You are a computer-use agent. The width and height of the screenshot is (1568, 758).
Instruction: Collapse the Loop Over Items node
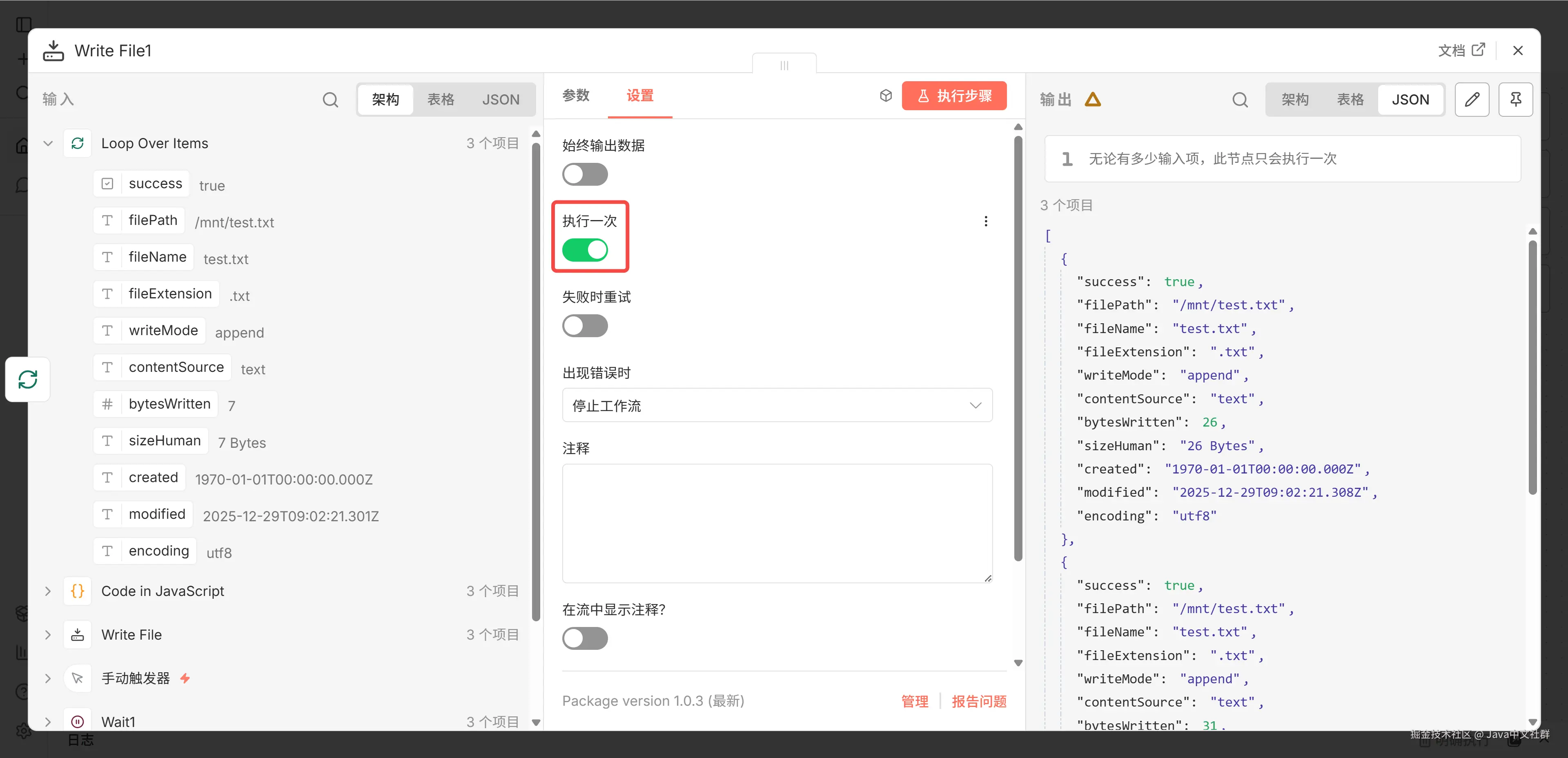[x=48, y=144]
